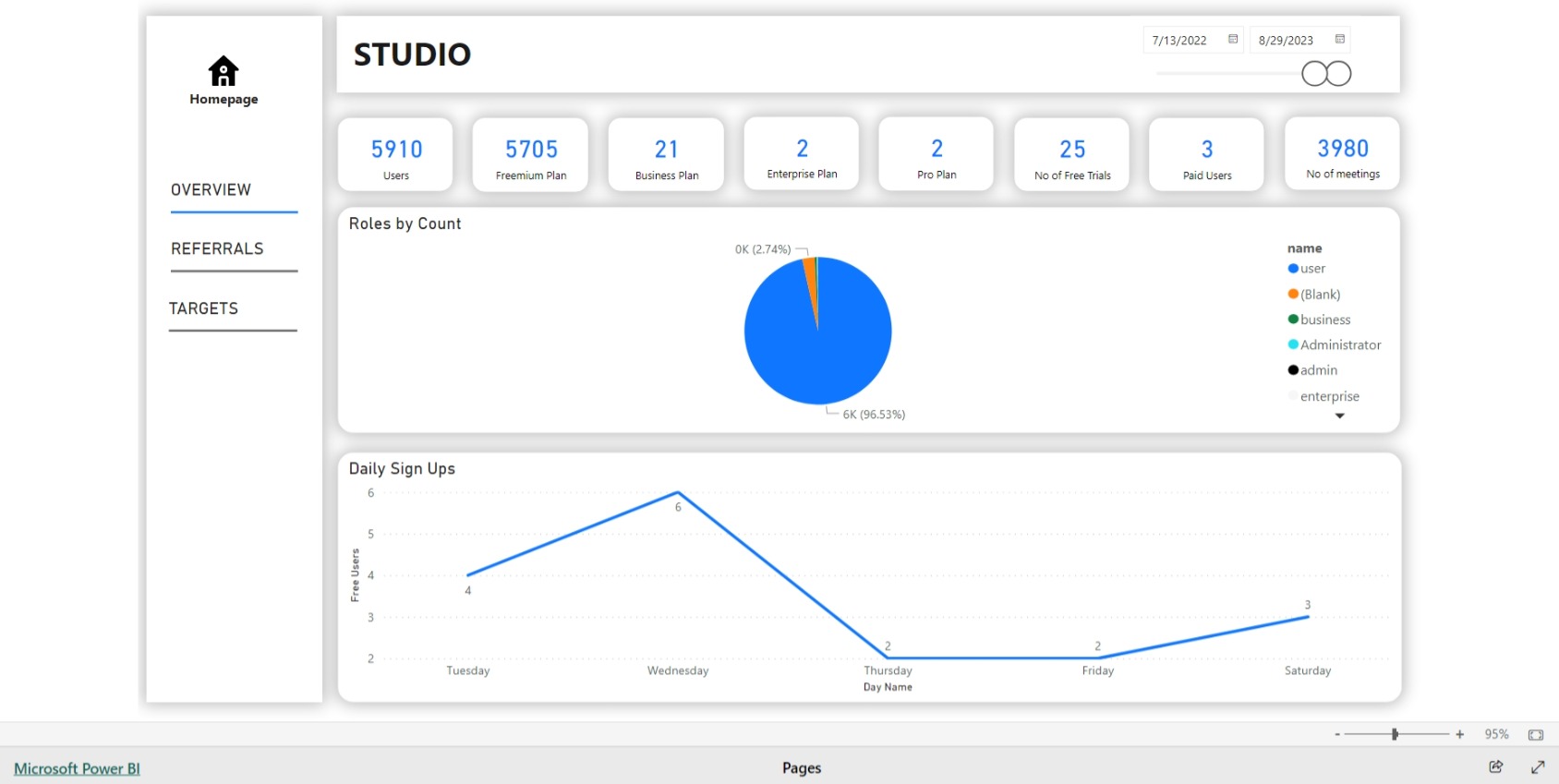The image size is (1559, 784).
Task: Click the Free Users axis title
Action: 355,575
